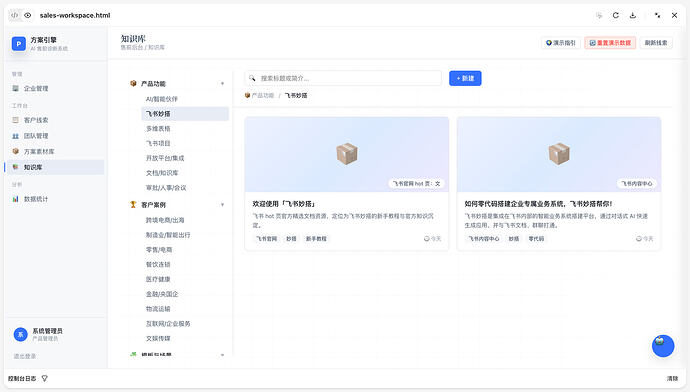Click the blue 新建 button

coord(465,78)
